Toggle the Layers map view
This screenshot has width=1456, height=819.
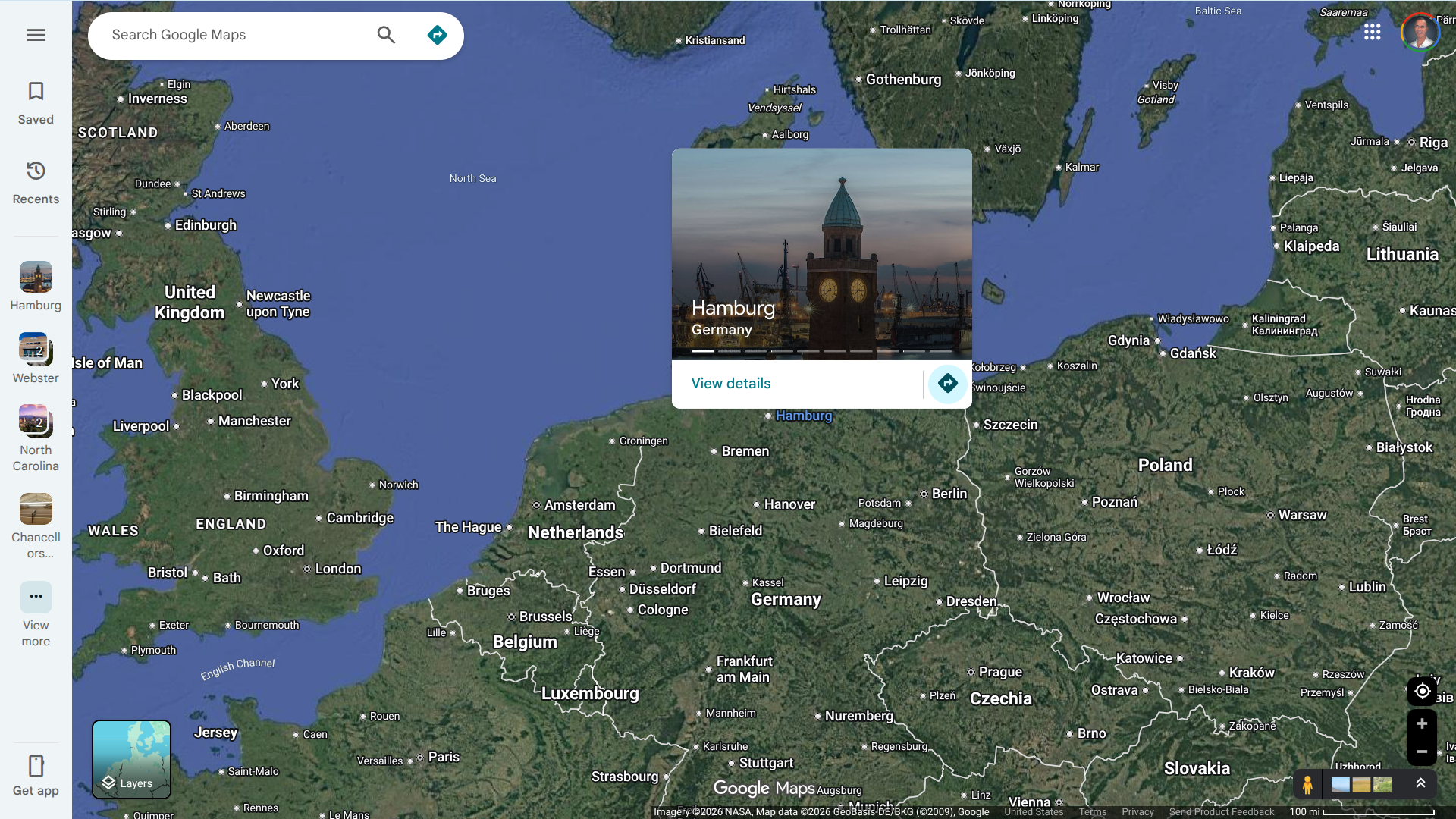131,759
